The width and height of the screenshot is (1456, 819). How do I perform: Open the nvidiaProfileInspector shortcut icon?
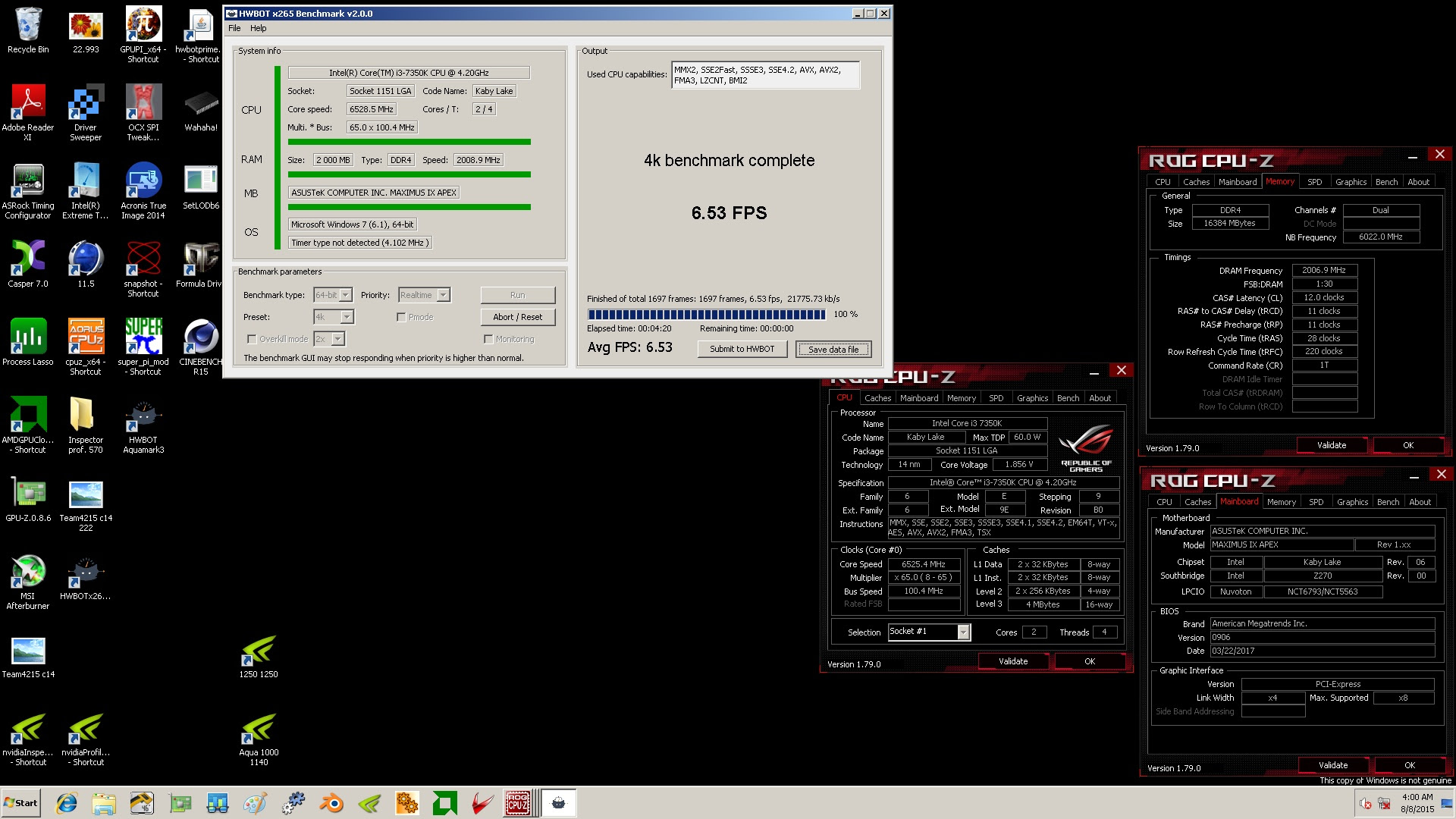tap(86, 738)
